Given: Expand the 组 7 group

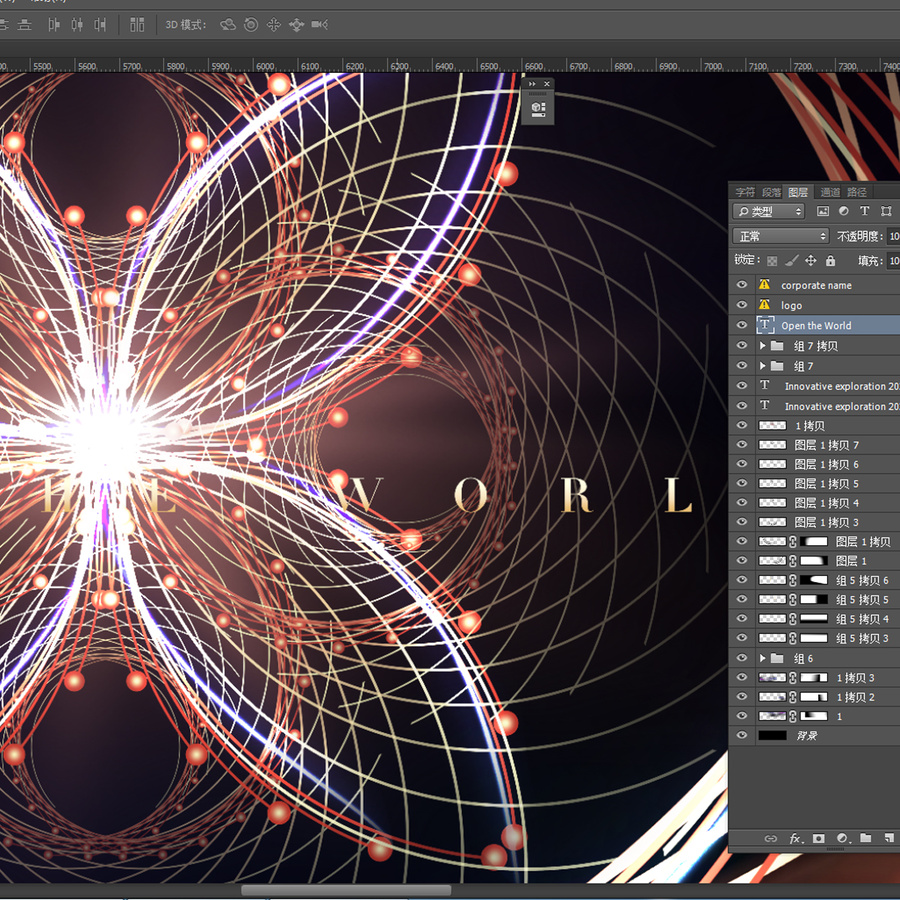Looking at the screenshot, I should tap(763, 366).
